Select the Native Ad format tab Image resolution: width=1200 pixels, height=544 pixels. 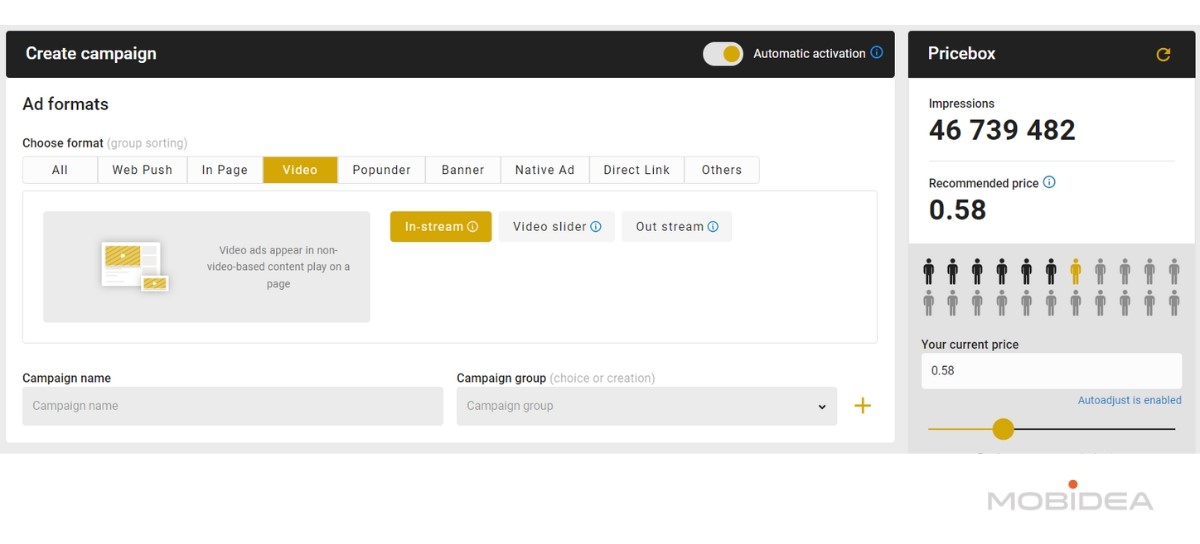(545, 170)
